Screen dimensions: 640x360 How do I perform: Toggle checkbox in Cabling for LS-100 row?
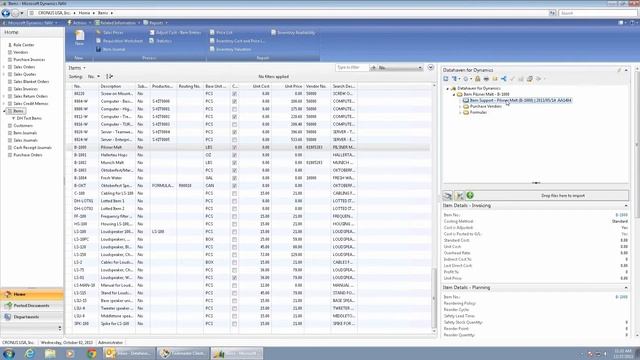(234, 193)
